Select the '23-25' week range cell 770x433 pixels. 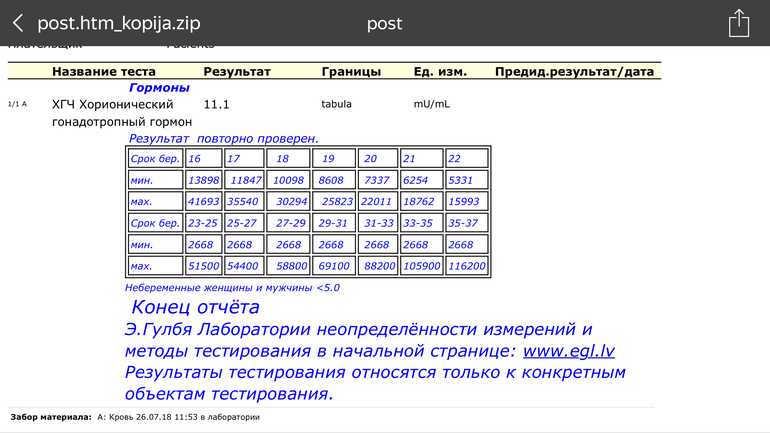tap(203, 224)
